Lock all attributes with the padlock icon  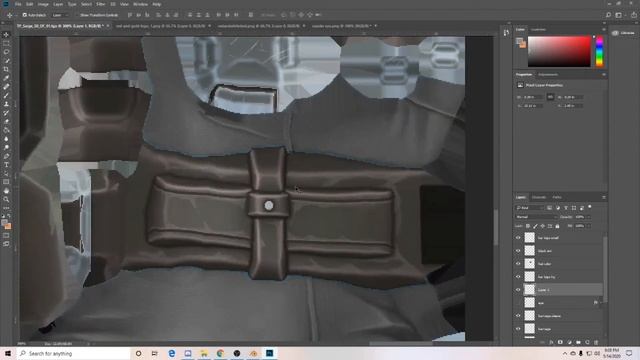pyautogui.click(x=558, y=226)
